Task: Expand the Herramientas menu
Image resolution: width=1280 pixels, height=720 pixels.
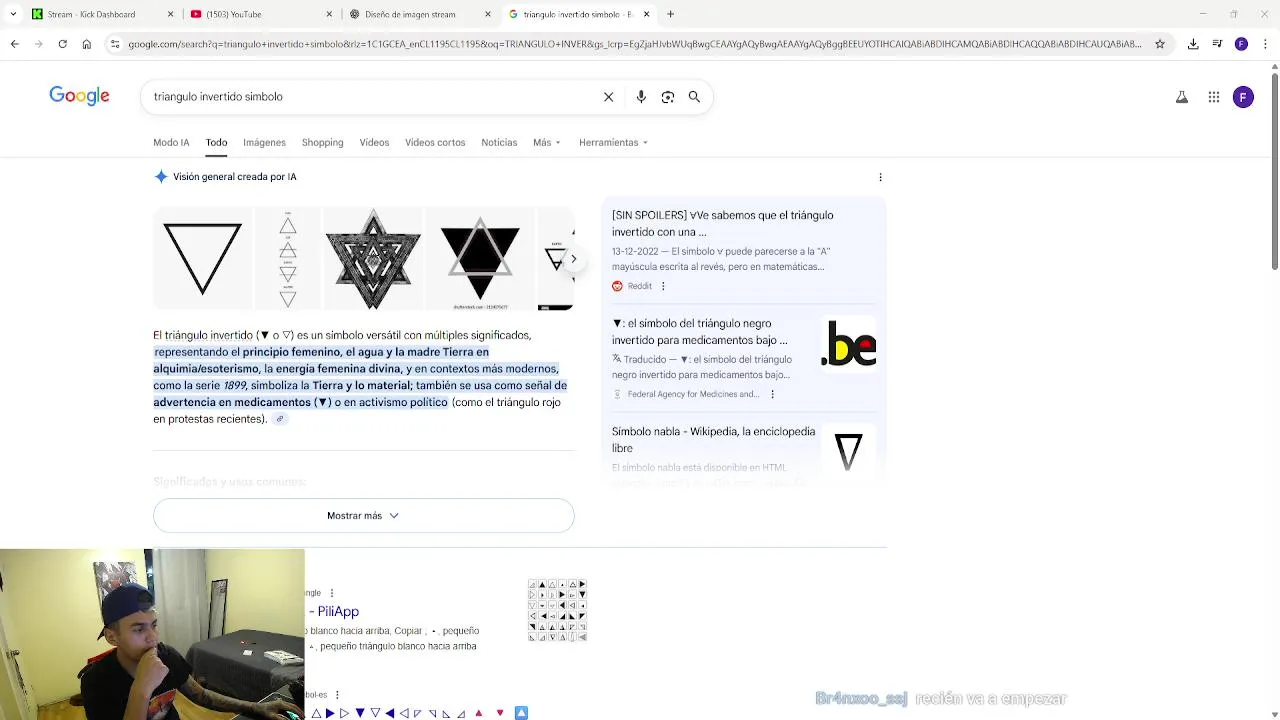Action: (613, 142)
